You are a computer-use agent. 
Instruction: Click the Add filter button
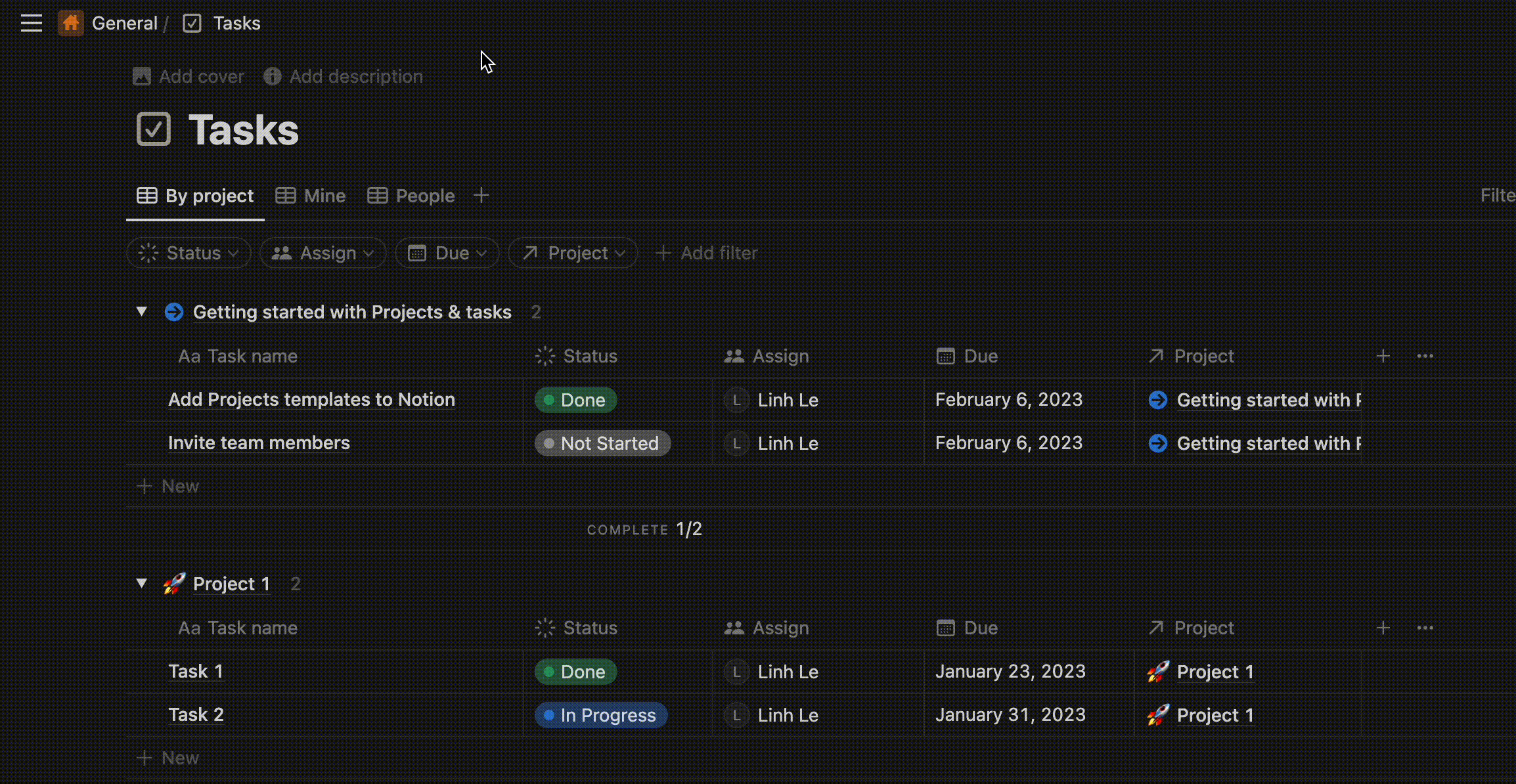click(705, 253)
